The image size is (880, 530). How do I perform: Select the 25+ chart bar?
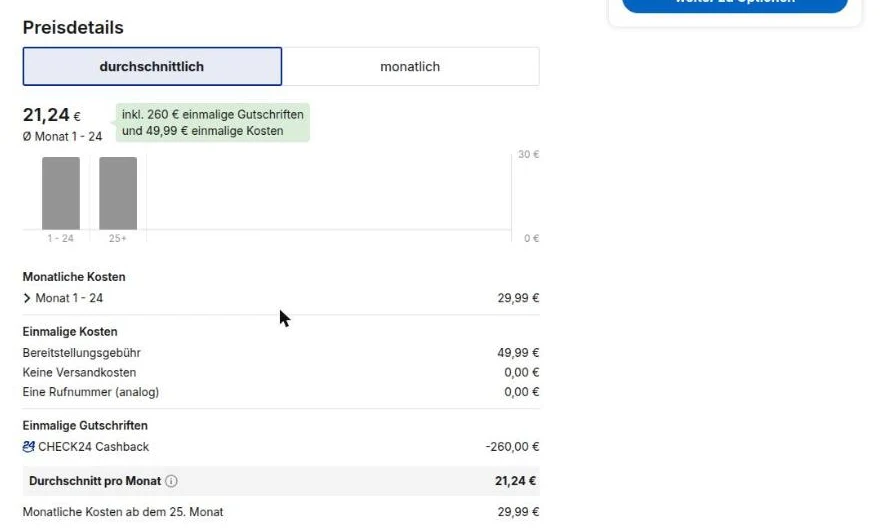coord(118,193)
